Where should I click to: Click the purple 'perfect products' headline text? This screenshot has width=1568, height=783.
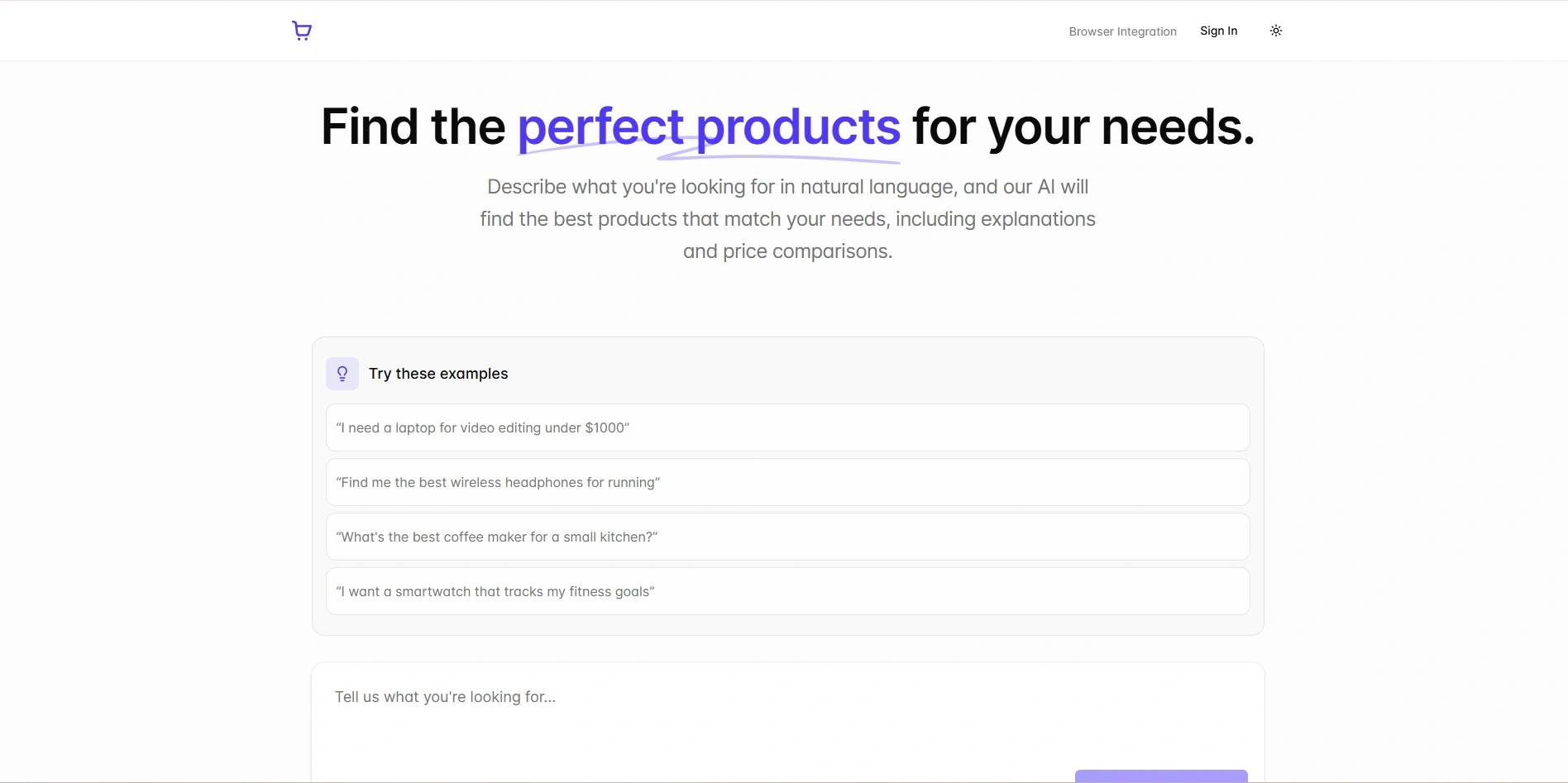pos(708,126)
